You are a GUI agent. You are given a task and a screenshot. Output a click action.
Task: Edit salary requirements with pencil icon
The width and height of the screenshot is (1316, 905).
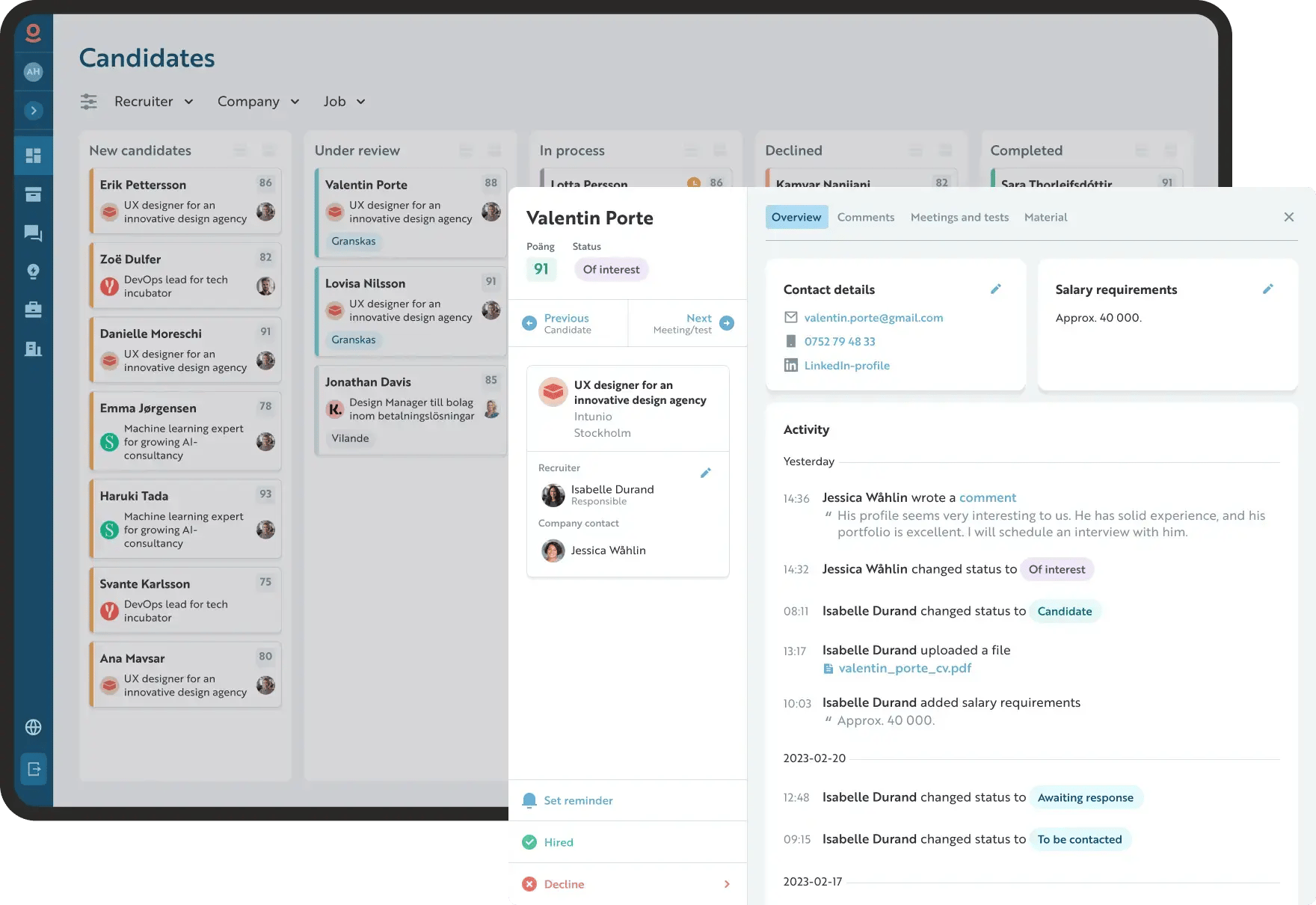[x=1267, y=289]
